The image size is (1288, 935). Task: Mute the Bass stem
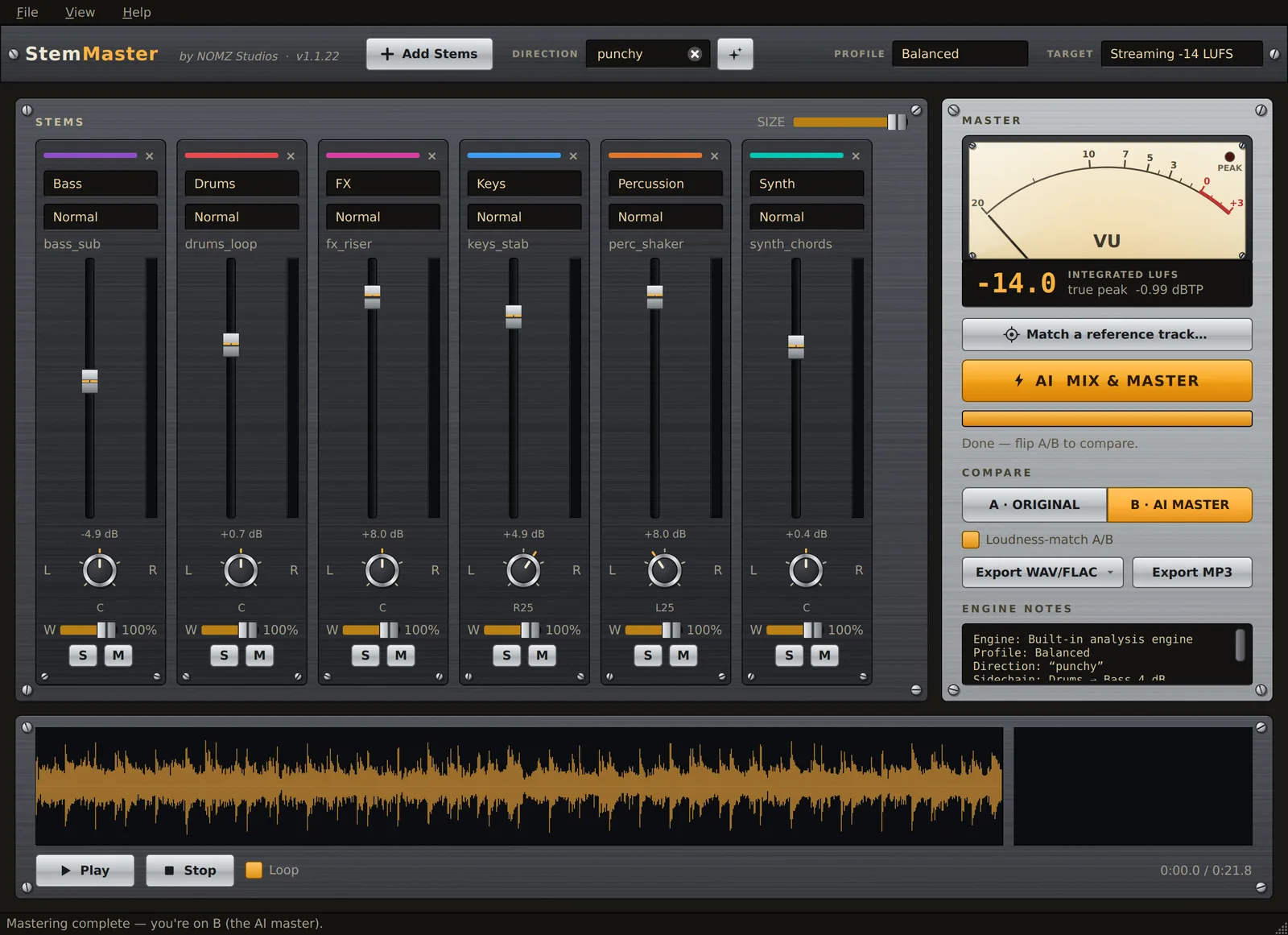click(118, 656)
